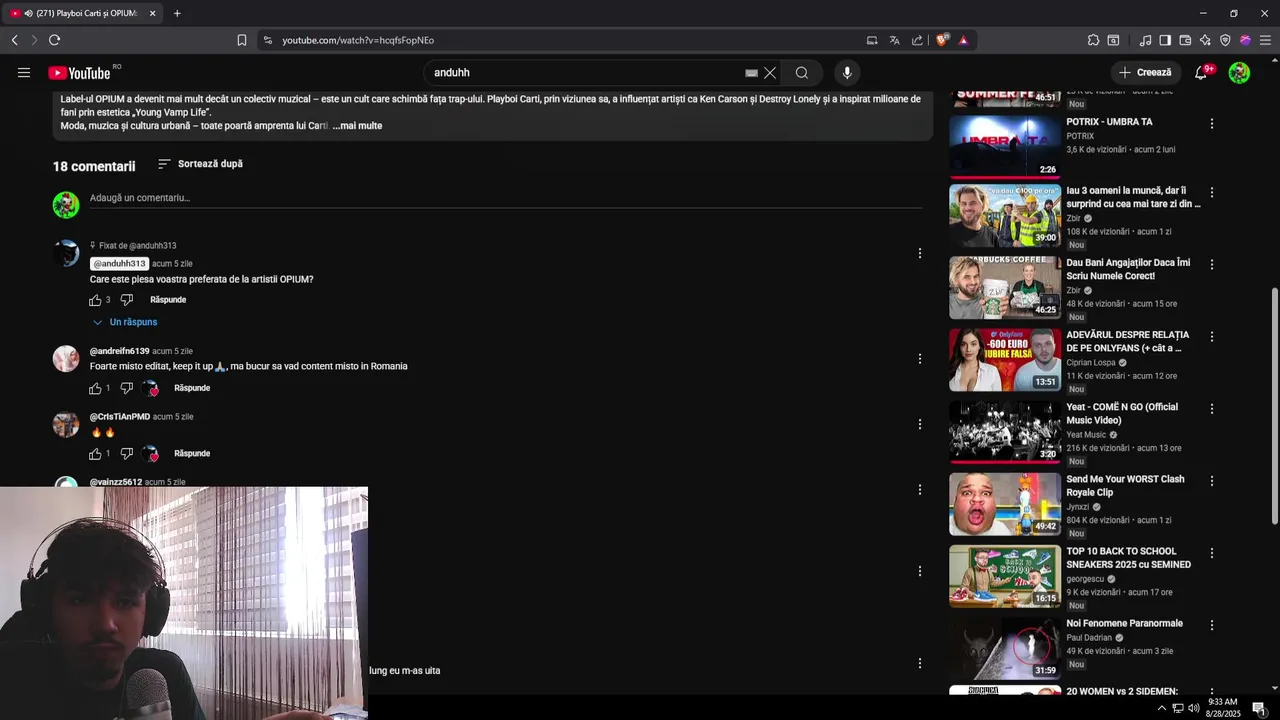Screen dimensions: 1280x720
Task: Go back to the previous page
Action: (x=14, y=40)
